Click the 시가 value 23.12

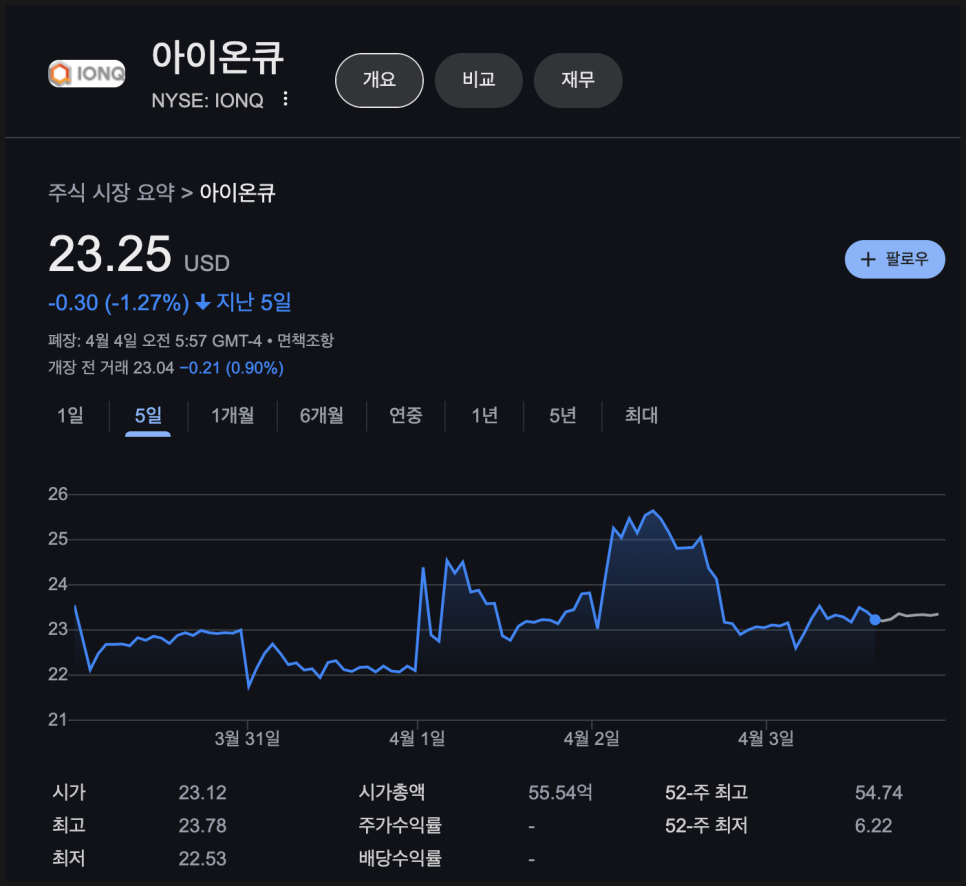point(203,792)
